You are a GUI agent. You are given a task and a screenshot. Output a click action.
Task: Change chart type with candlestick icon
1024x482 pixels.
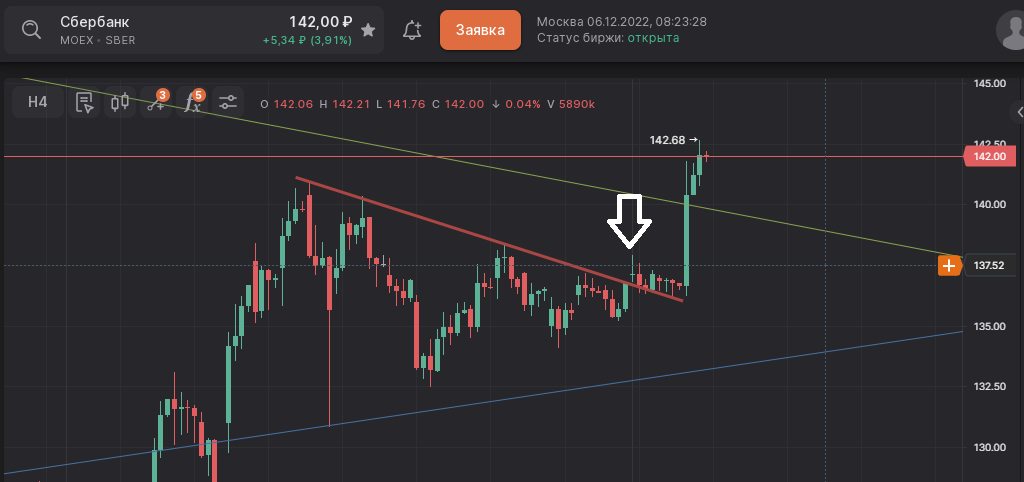pos(121,102)
